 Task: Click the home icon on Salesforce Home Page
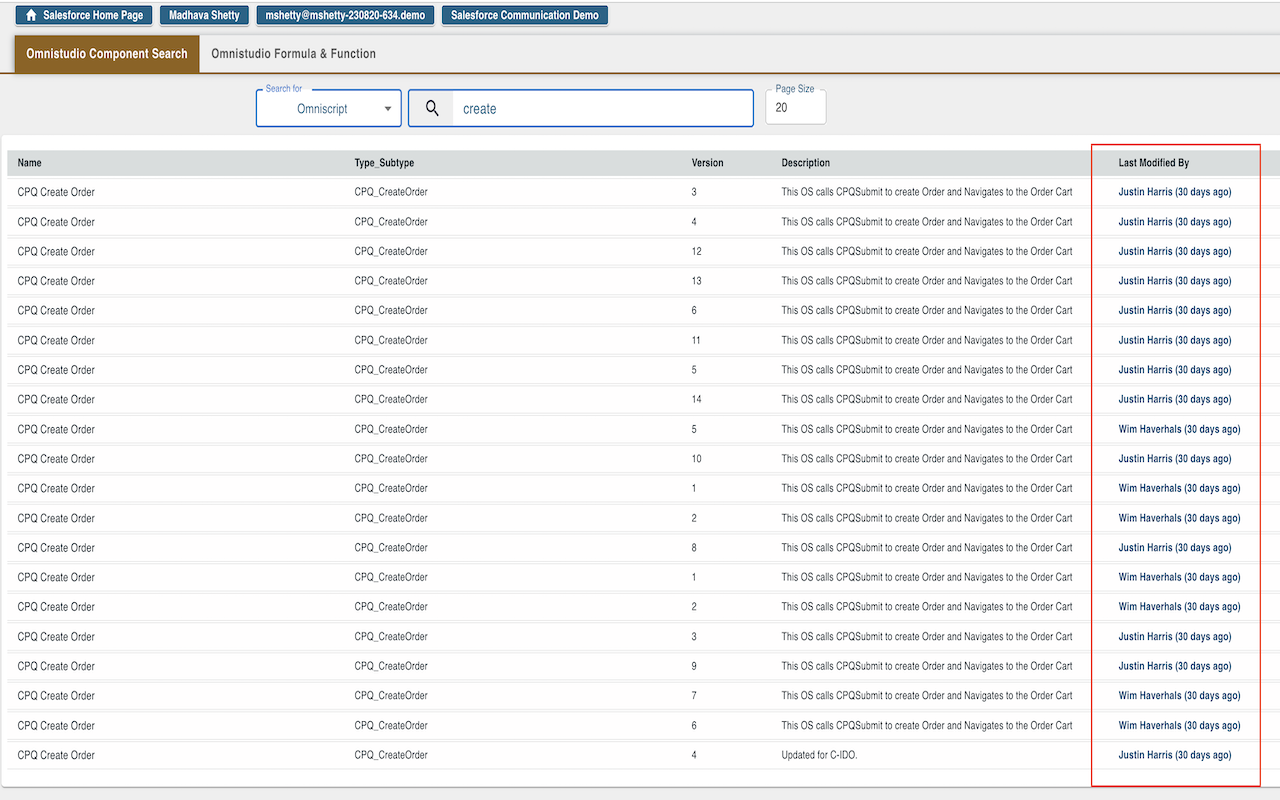pos(31,16)
